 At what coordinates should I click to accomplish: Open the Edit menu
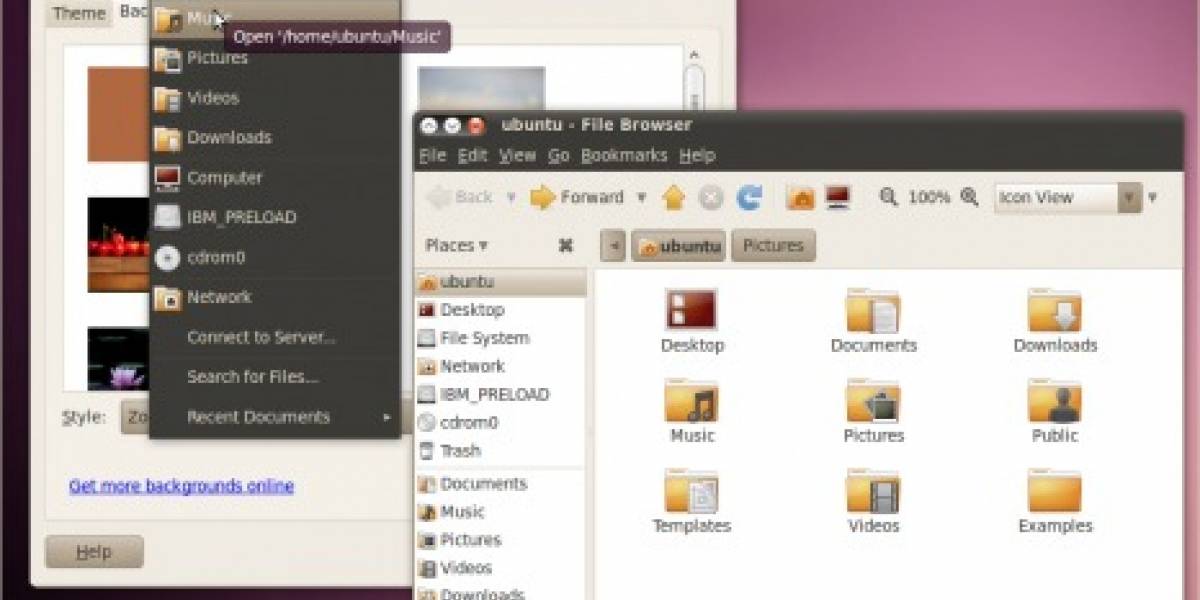[473, 155]
